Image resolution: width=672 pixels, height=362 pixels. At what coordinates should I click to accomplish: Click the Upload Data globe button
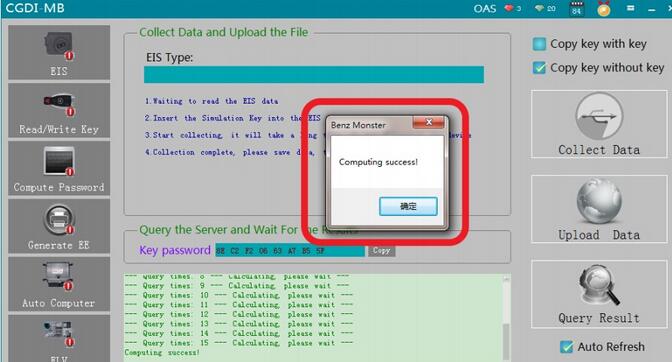(x=599, y=209)
